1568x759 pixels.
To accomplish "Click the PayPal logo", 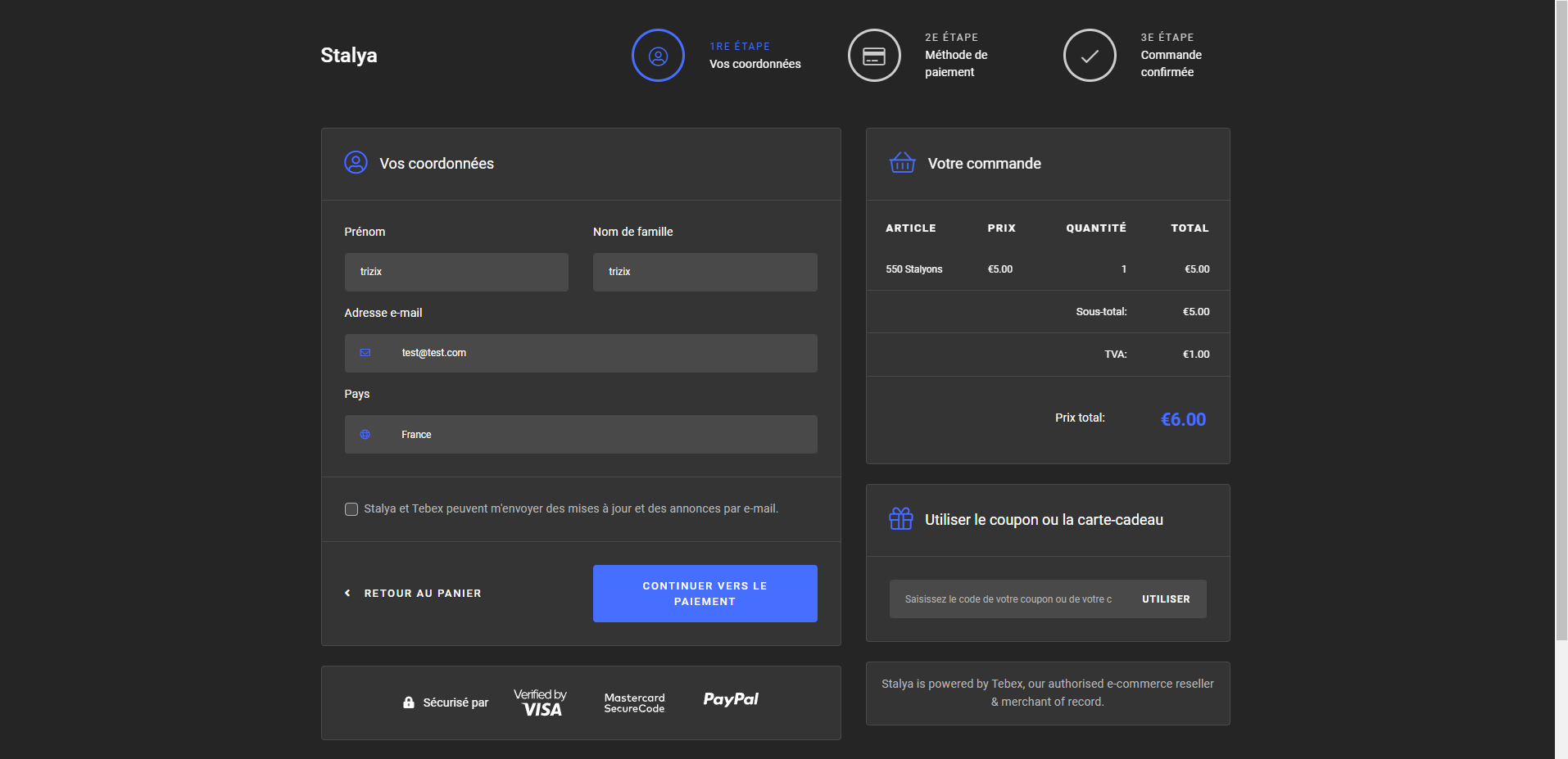I will pyautogui.click(x=731, y=699).
